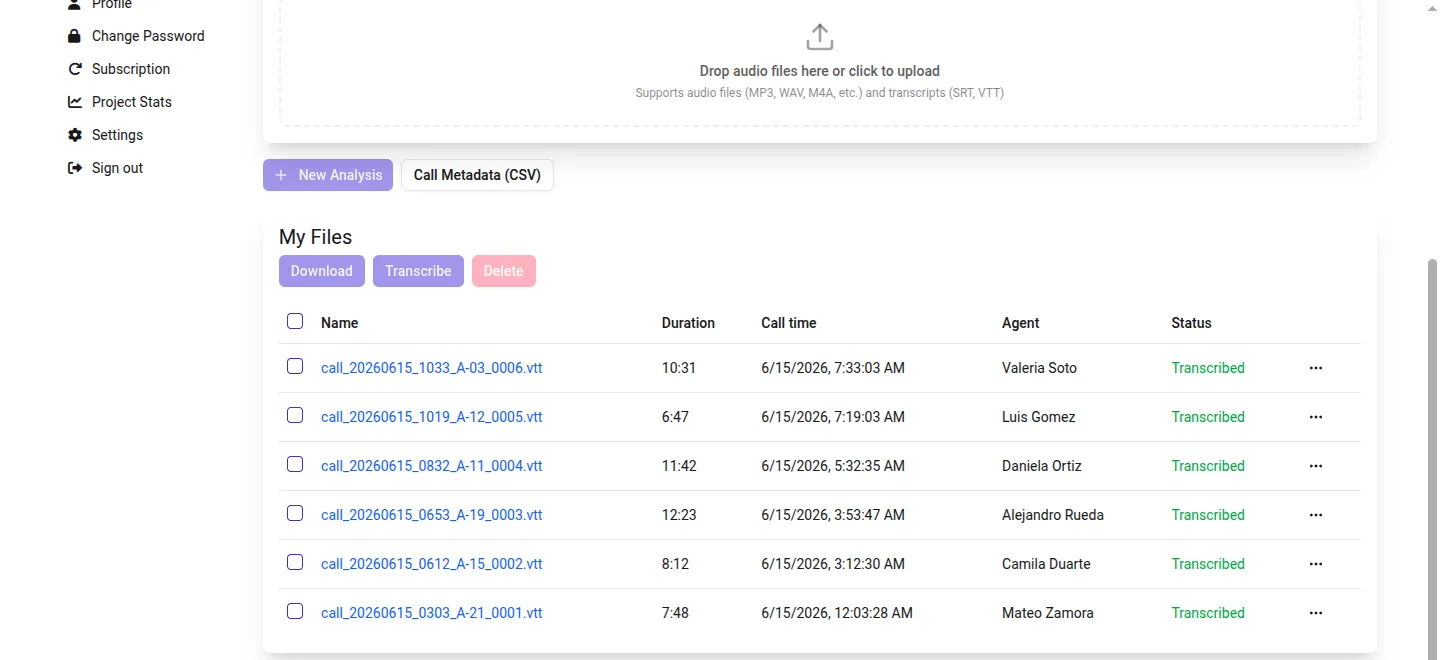Open Settings in the sidebar
Viewport: 1440px width, 660px height.
click(x=117, y=135)
